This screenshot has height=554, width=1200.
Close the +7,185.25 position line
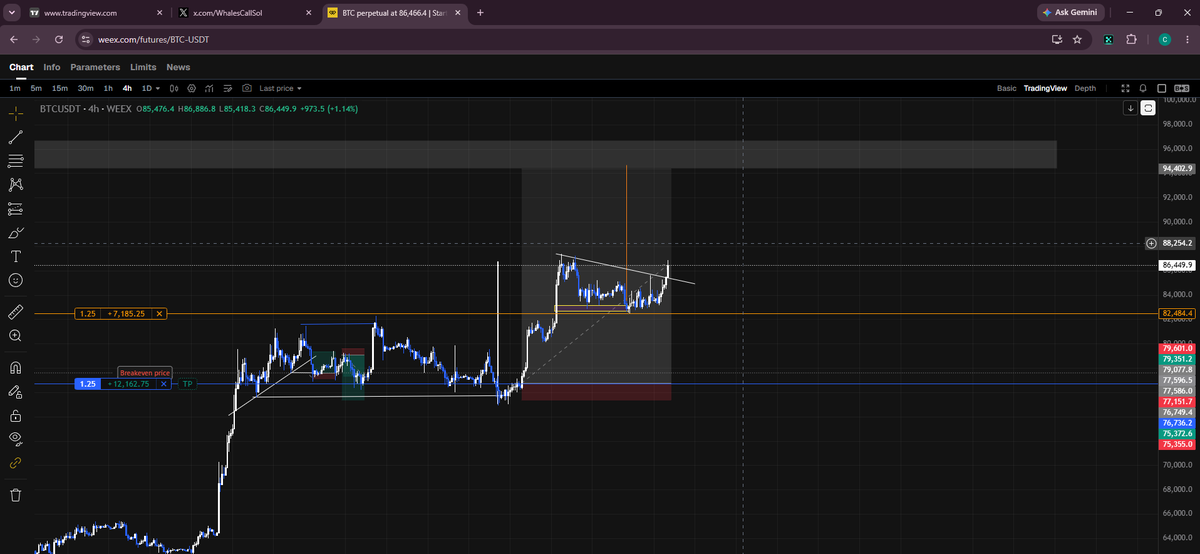(160, 314)
